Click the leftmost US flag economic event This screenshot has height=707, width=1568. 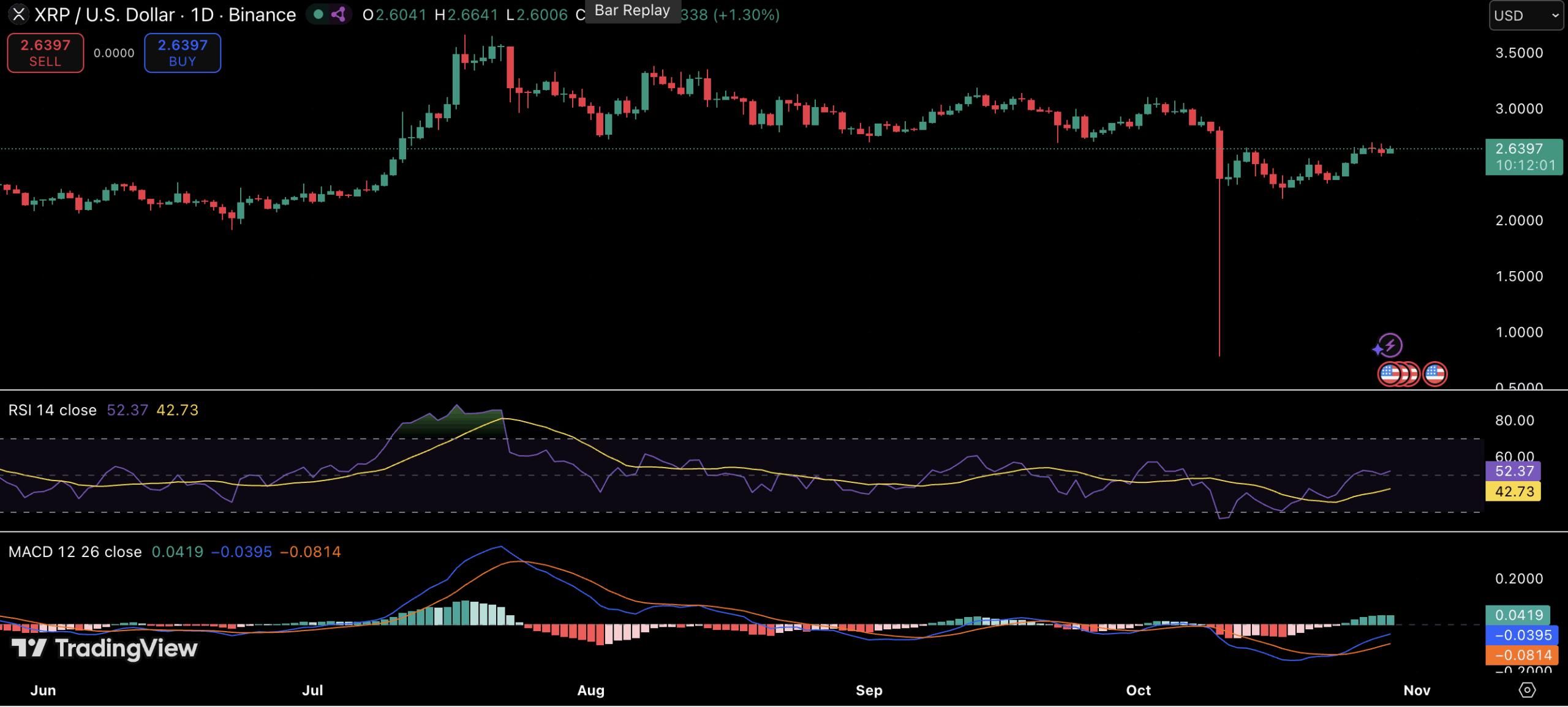click(1389, 374)
